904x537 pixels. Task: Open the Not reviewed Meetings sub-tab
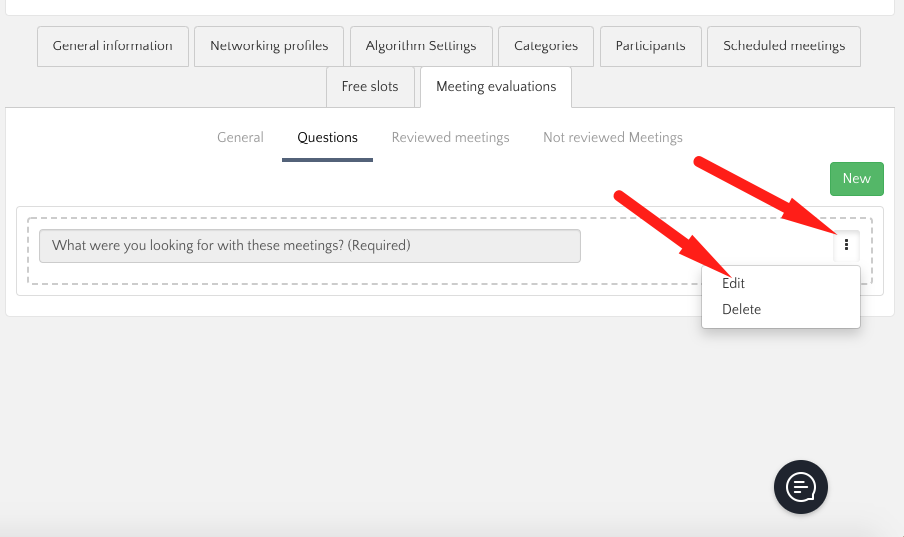(x=612, y=137)
